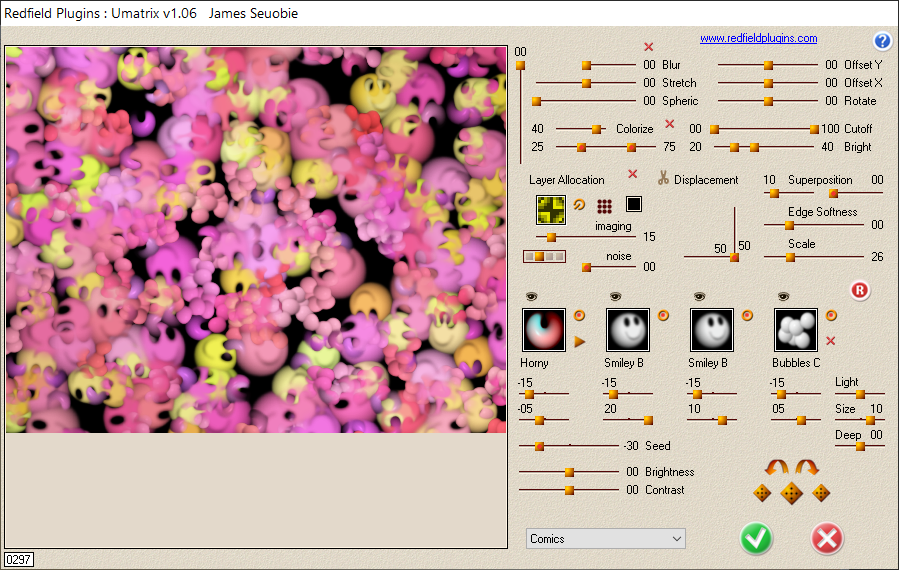Click the large center dice icon
The image size is (899, 570).
[x=791, y=493]
